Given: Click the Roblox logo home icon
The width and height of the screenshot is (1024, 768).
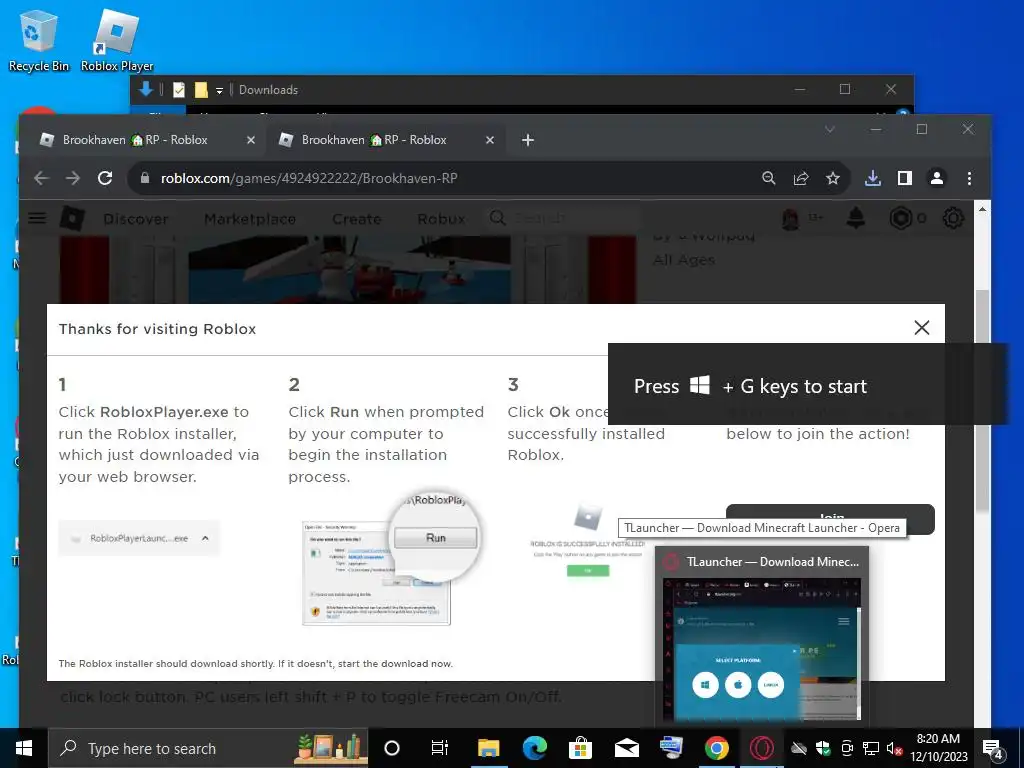Looking at the screenshot, I should tap(72, 218).
